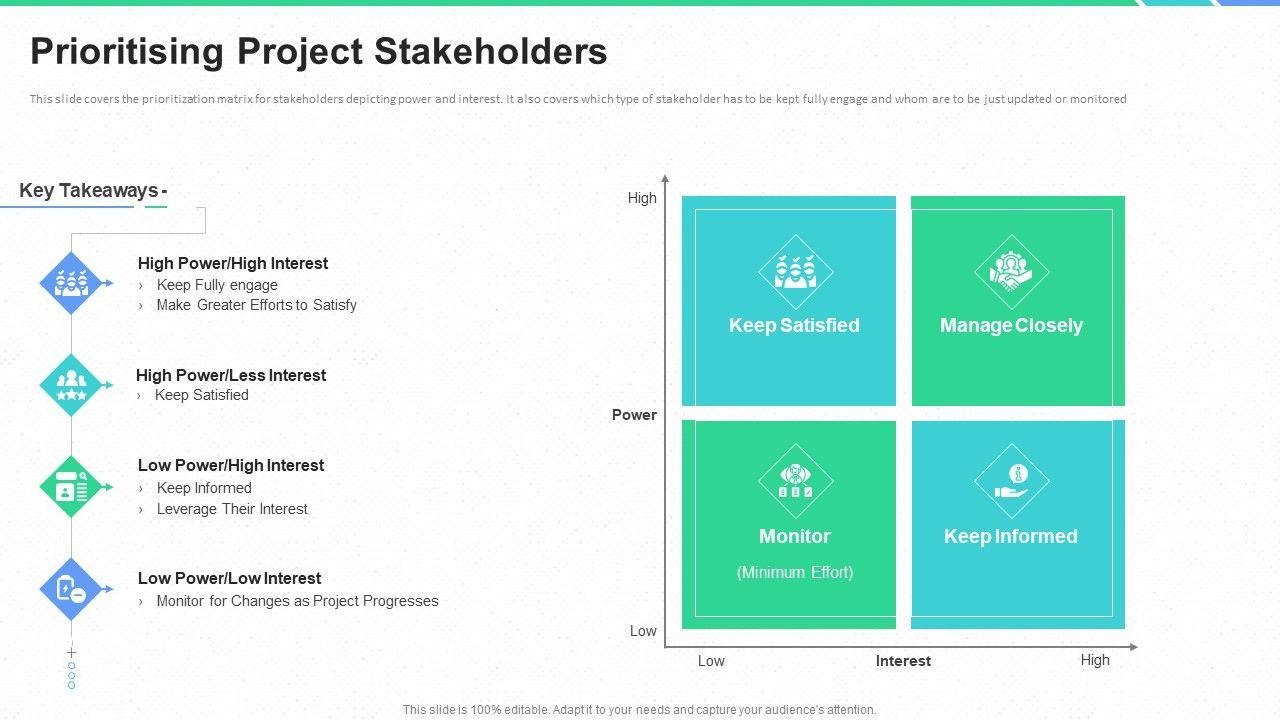Select the icon above the Monitor quadrant label
1280x720 pixels.
pyautogui.click(x=795, y=481)
